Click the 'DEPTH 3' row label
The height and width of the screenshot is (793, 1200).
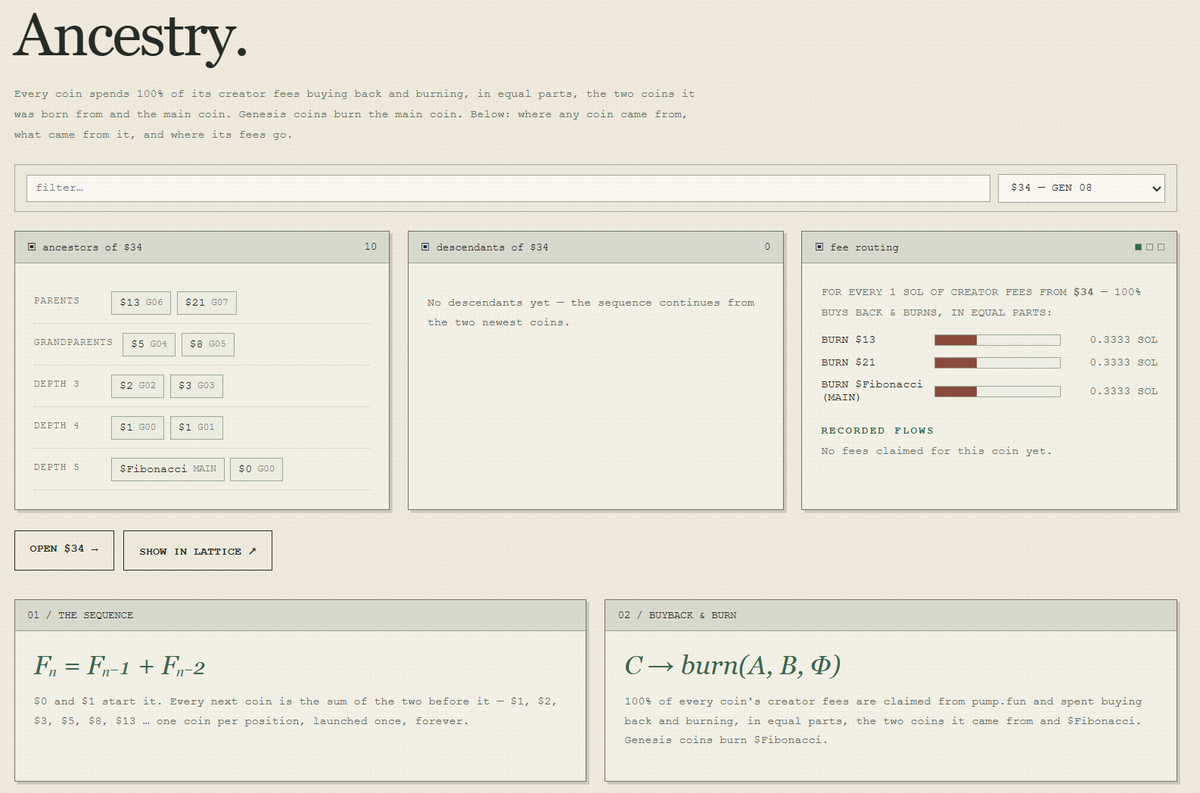57,384
